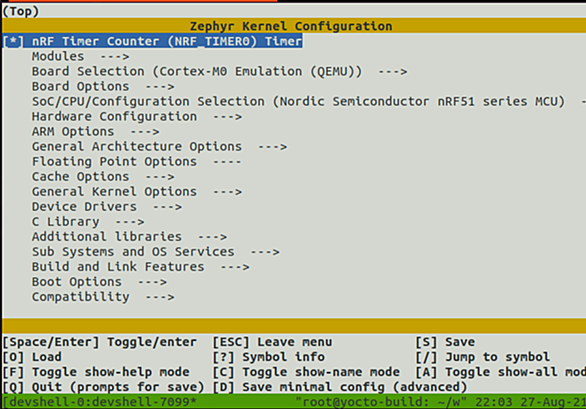Select the devshell-0 tmux window tab
The width and height of the screenshot is (586, 409).
point(100,402)
